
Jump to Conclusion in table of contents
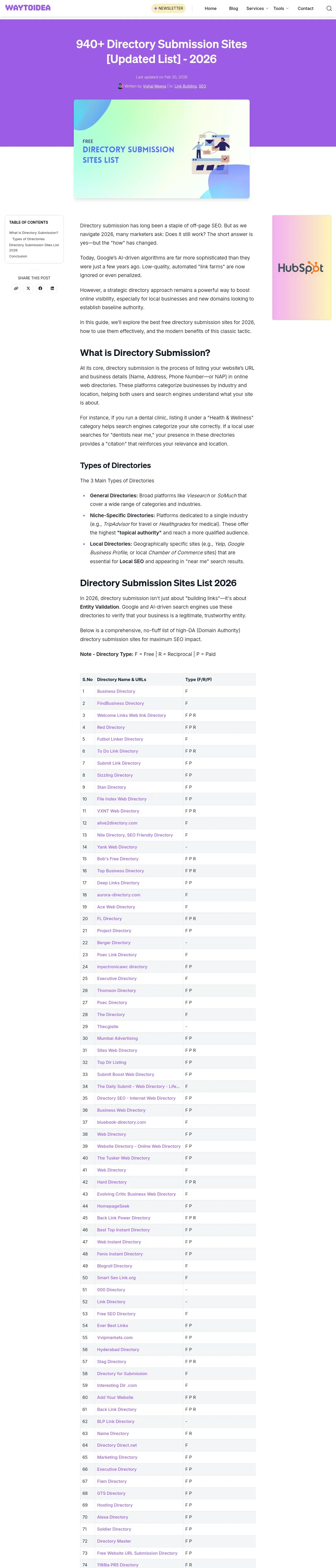(18, 256)
